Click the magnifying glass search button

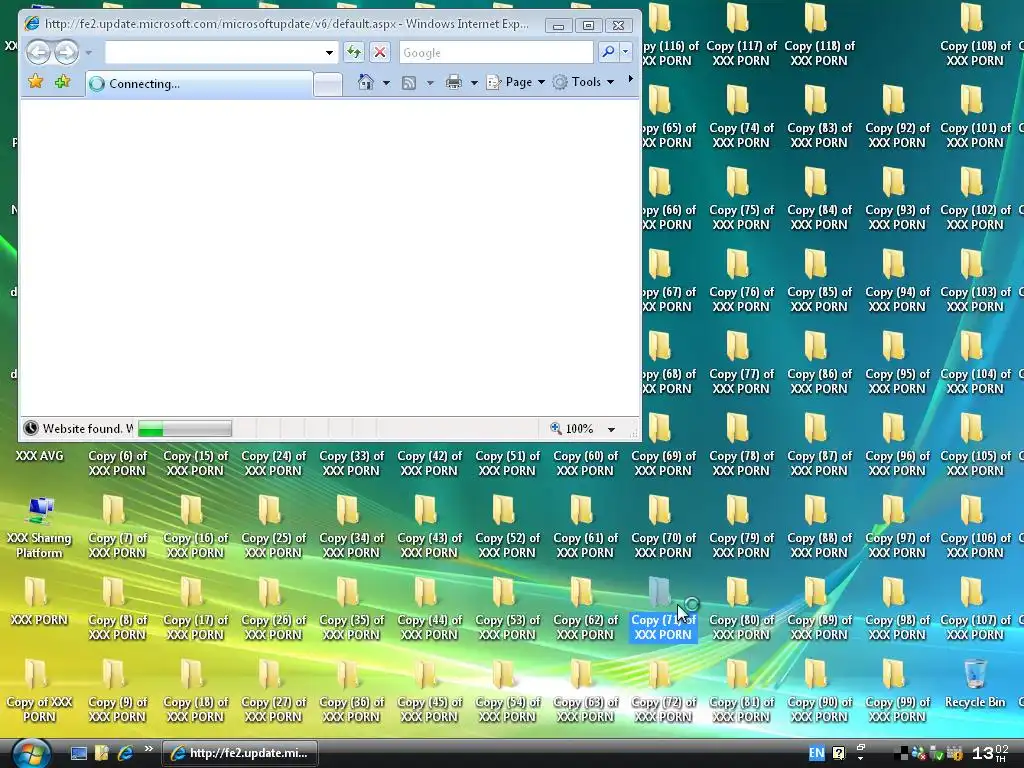607,52
